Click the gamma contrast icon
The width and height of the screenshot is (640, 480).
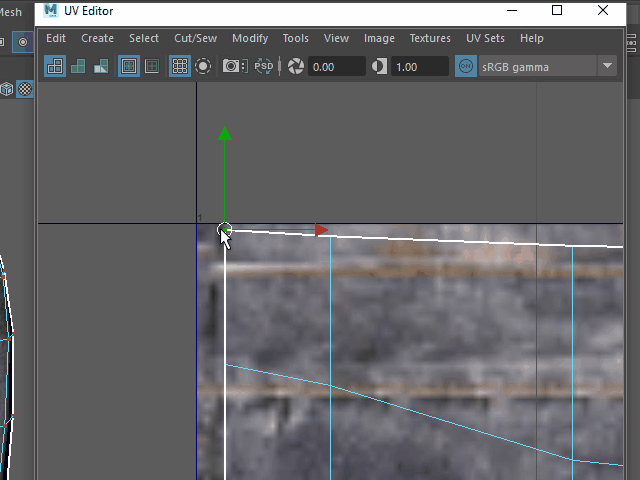click(x=379, y=67)
